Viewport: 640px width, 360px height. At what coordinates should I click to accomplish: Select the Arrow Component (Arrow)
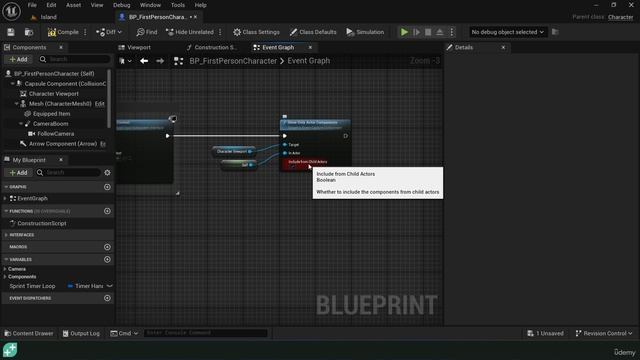62,144
